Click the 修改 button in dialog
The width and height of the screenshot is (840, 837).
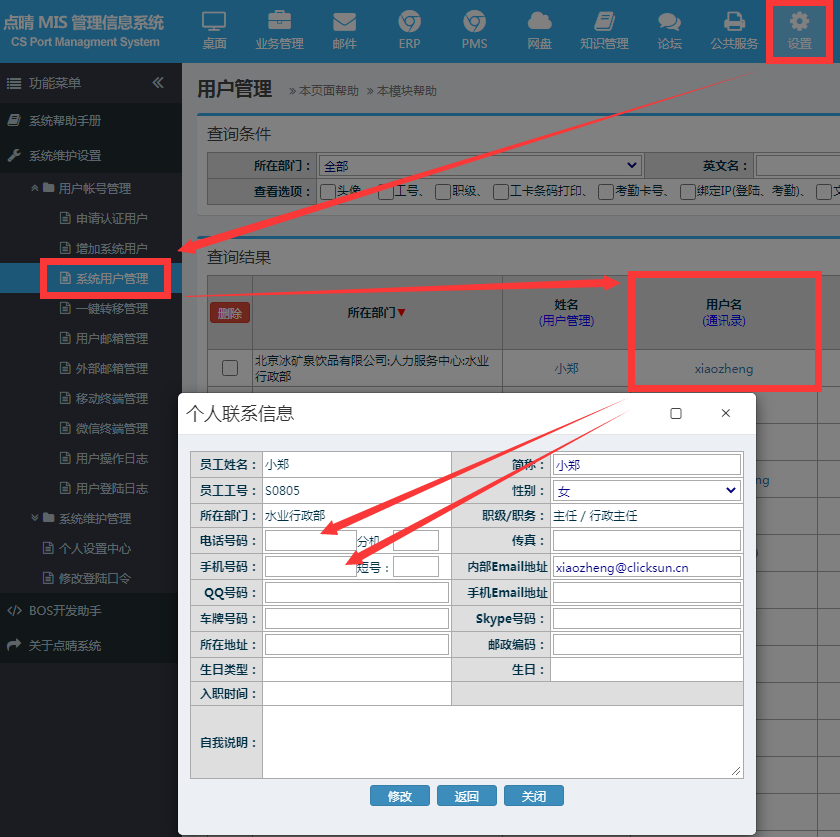click(x=399, y=796)
